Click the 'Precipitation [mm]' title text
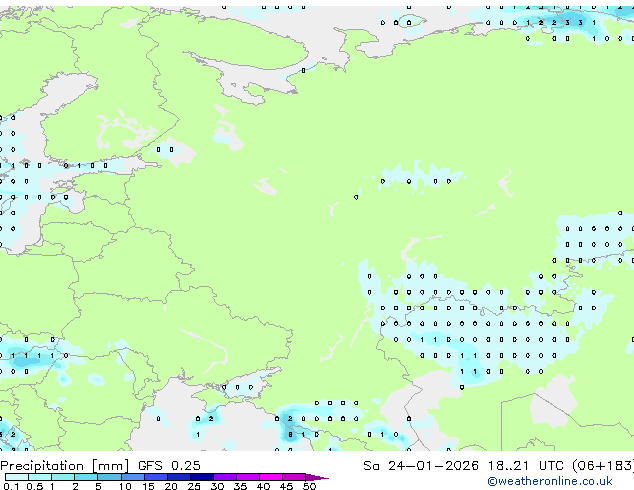This screenshot has width=634, height=490. [65, 466]
